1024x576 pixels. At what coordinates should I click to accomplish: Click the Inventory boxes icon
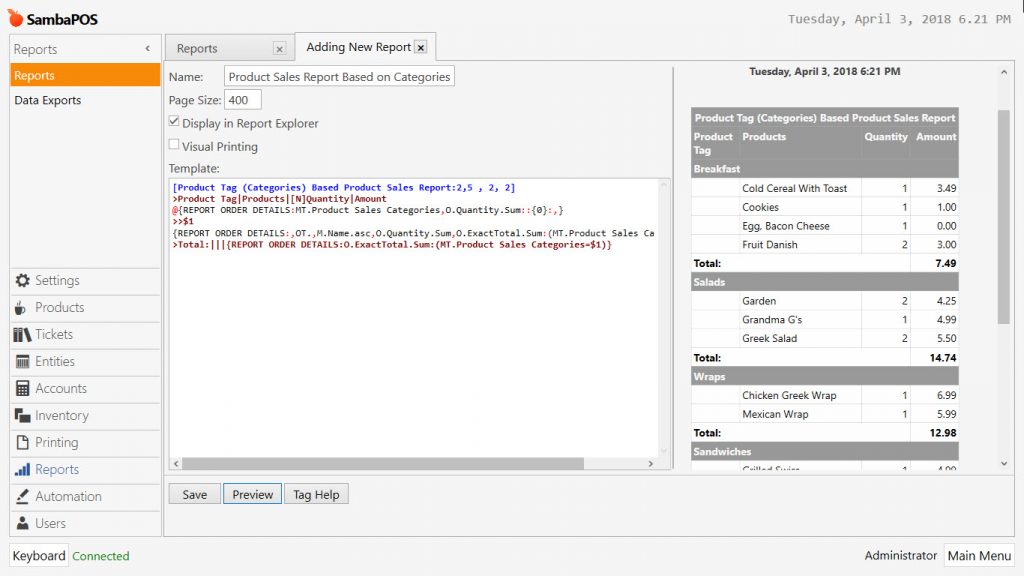point(23,415)
